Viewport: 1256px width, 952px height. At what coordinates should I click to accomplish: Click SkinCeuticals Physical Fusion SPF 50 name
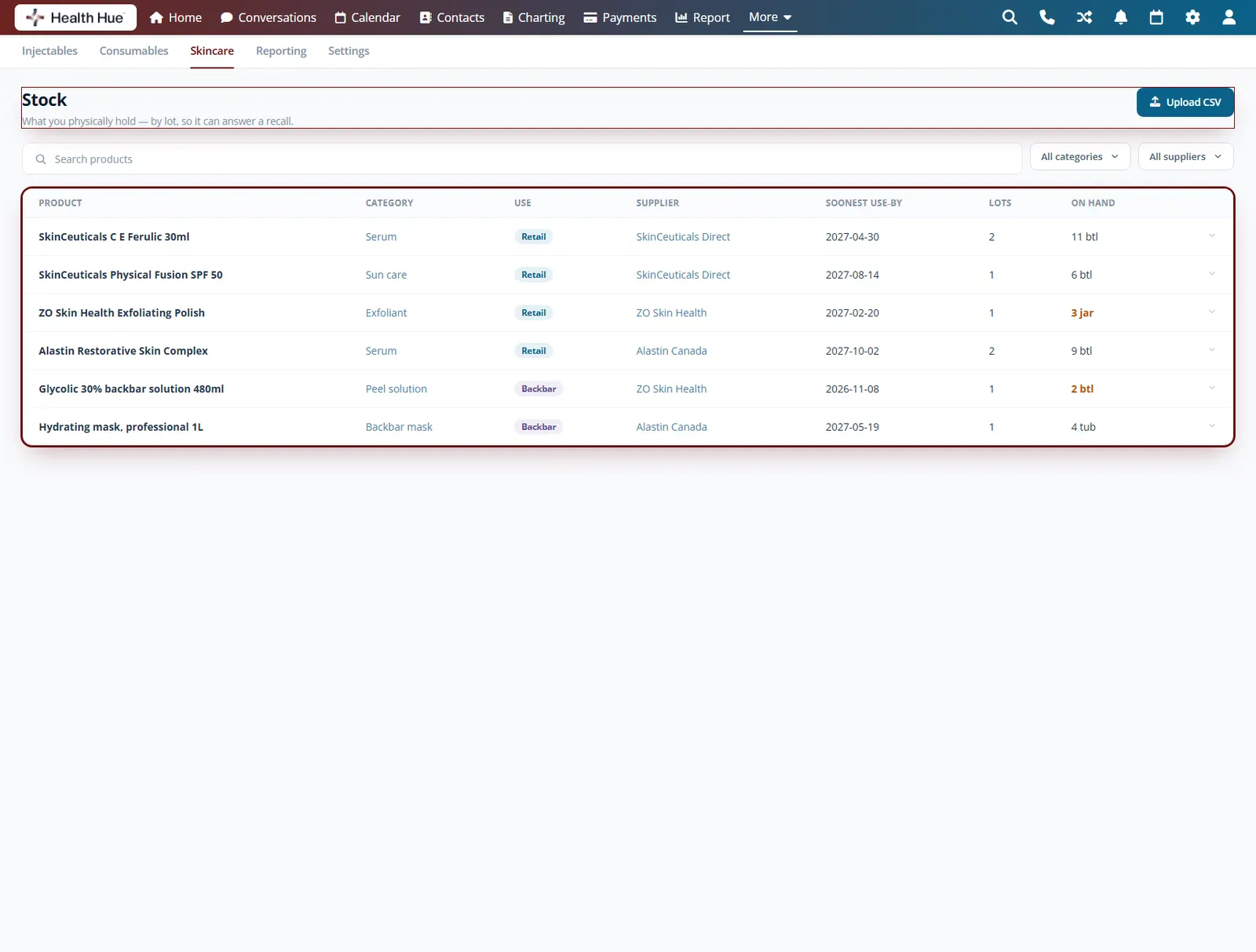pyautogui.click(x=130, y=275)
